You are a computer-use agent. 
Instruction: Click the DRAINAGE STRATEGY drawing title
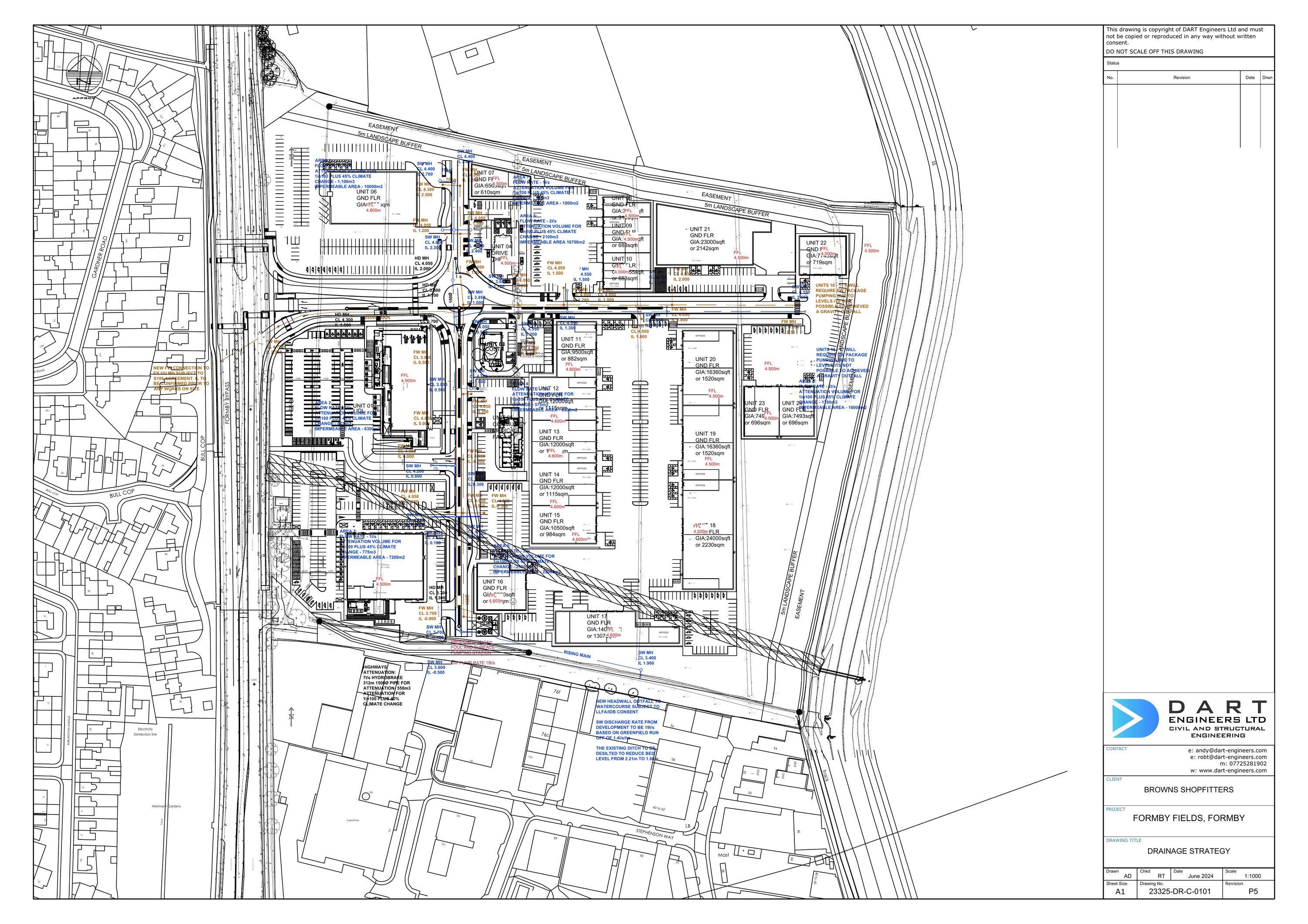pos(1189,851)
